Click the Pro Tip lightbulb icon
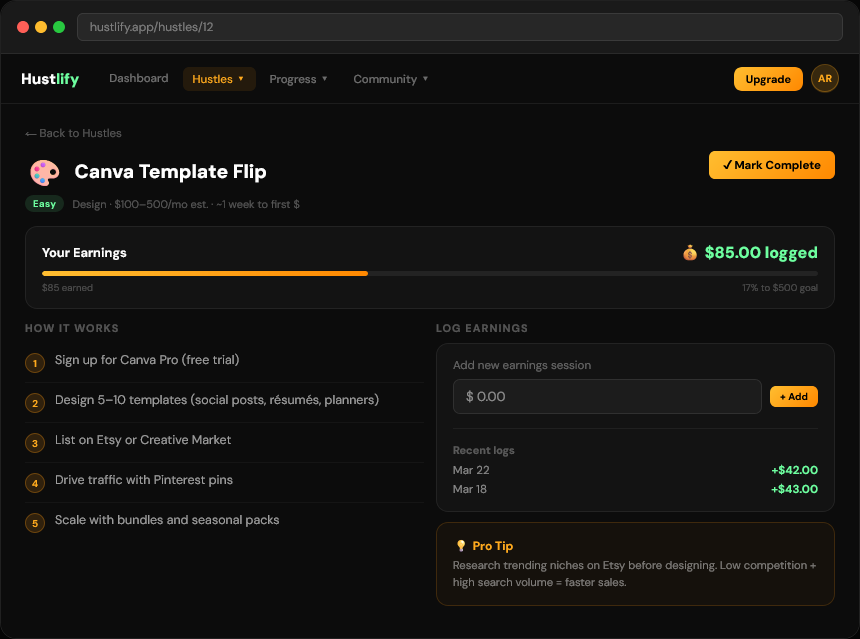Screen dimensions: 860x639 (x=461, y=546)
